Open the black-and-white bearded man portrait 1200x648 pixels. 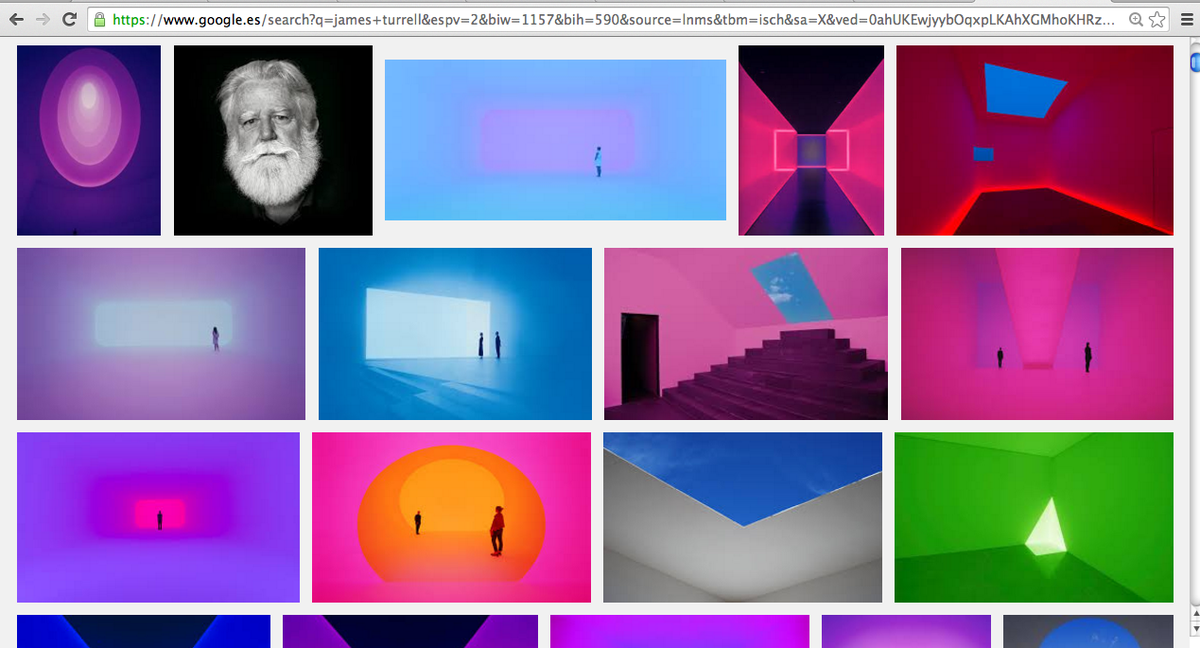point(273,140)
